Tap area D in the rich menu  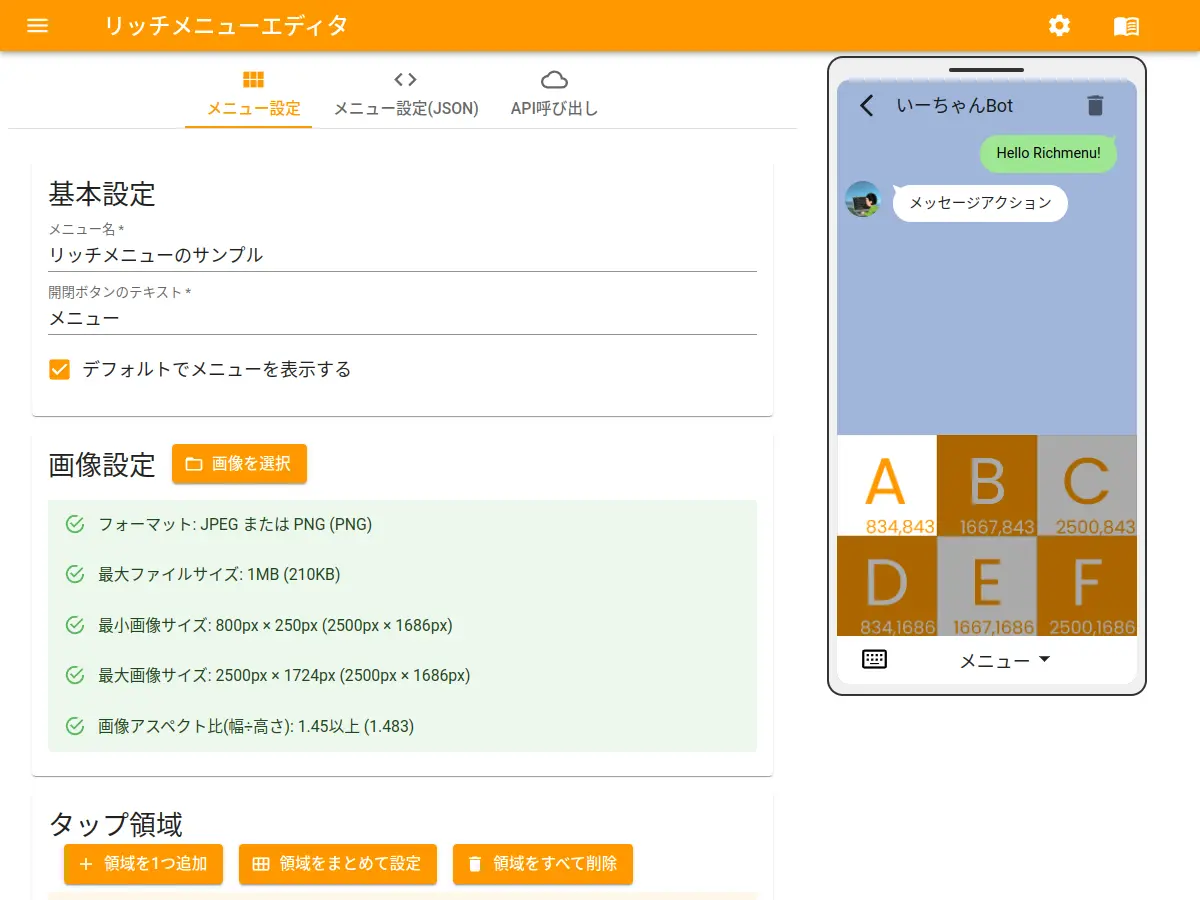tap(886, 586)
